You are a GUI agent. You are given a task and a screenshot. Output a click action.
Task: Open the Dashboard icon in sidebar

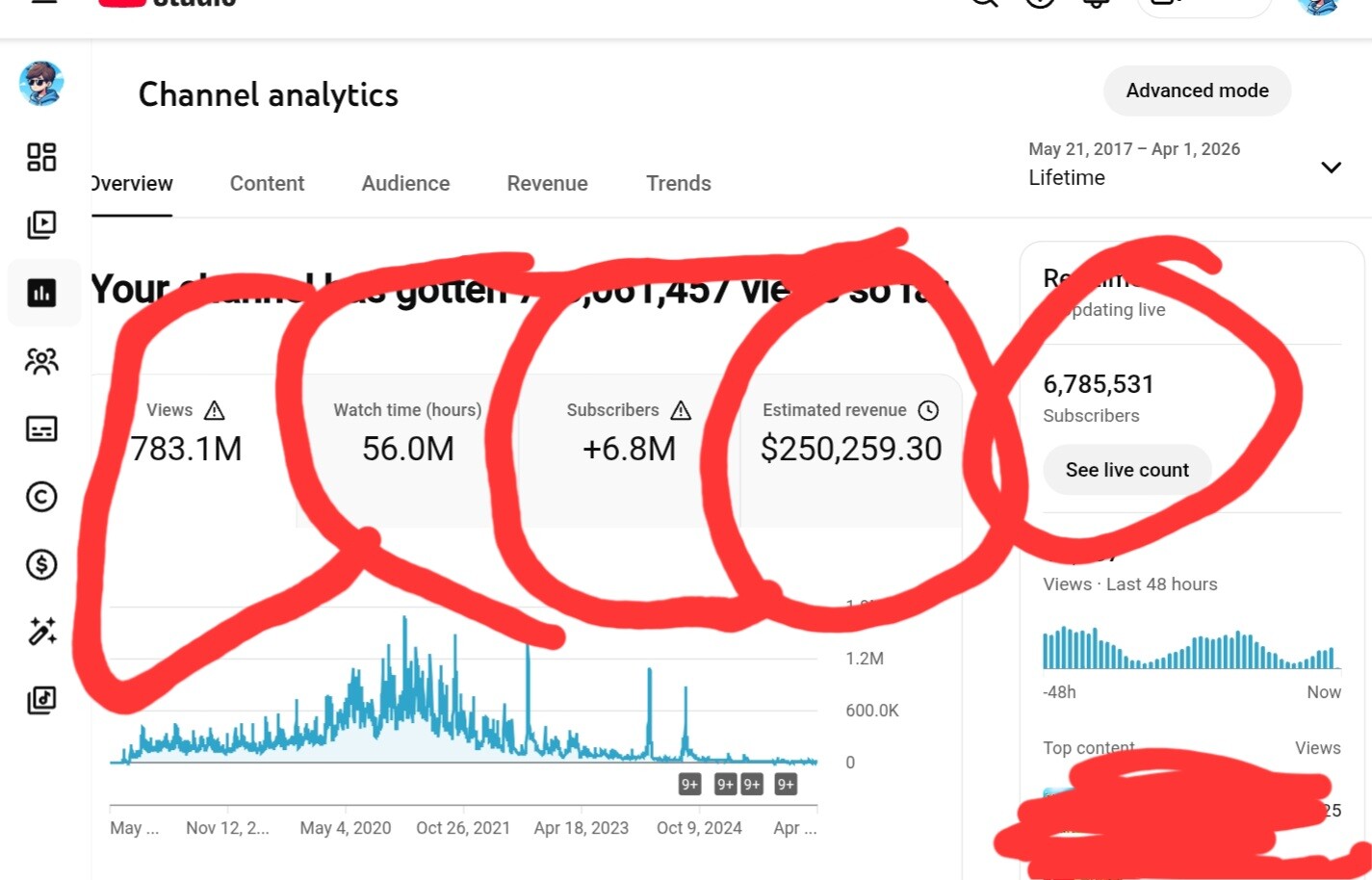point(41,157)
